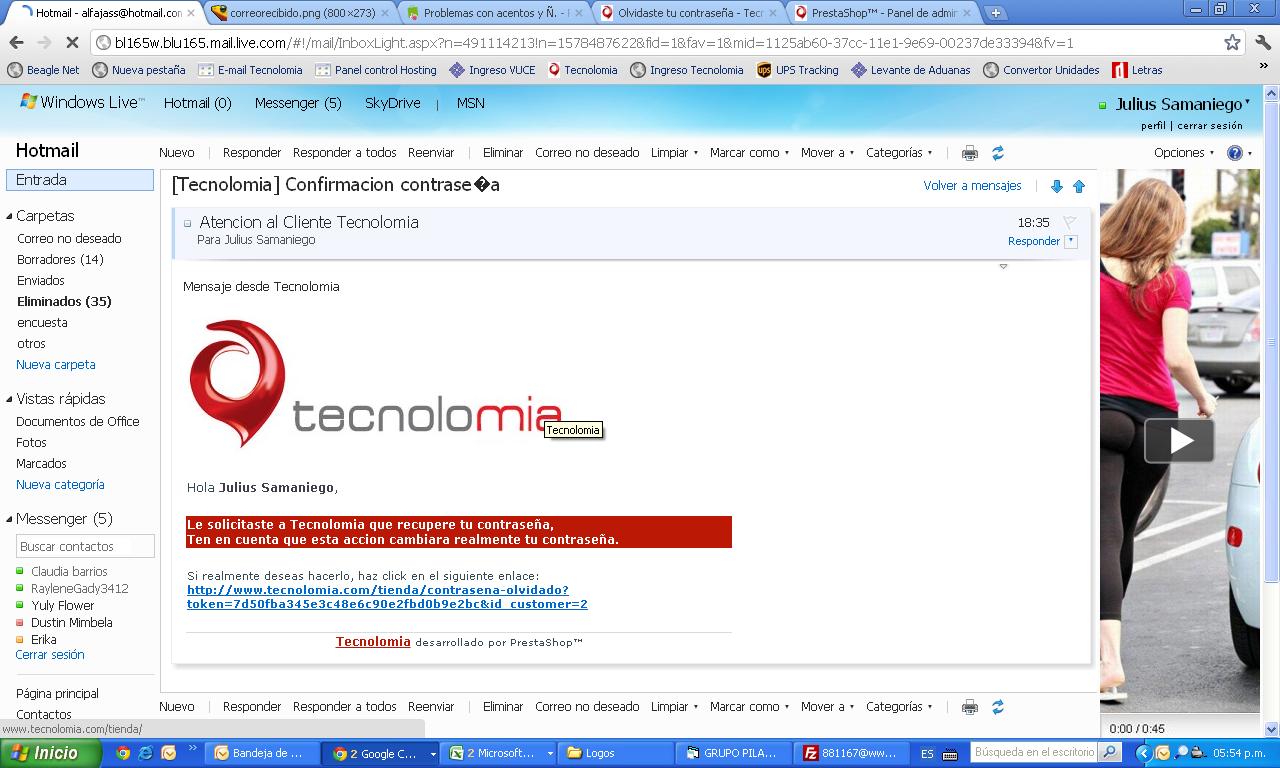Image resolution: width=1280 pixels, height=768 pixels.
Task: Go to previous message with the up arrow
Action: tap(1079, 186)
